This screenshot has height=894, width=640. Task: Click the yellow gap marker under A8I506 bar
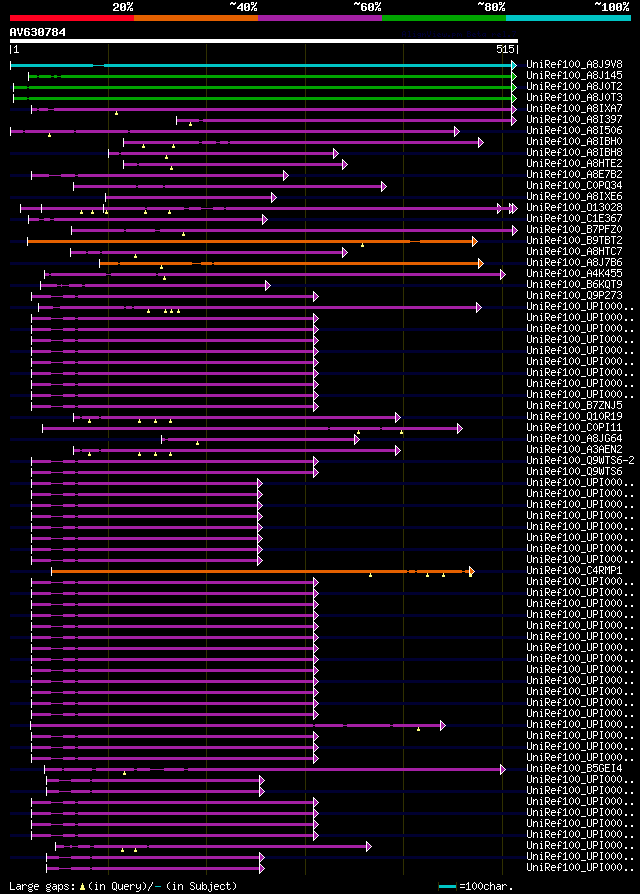tap(50, 135)
